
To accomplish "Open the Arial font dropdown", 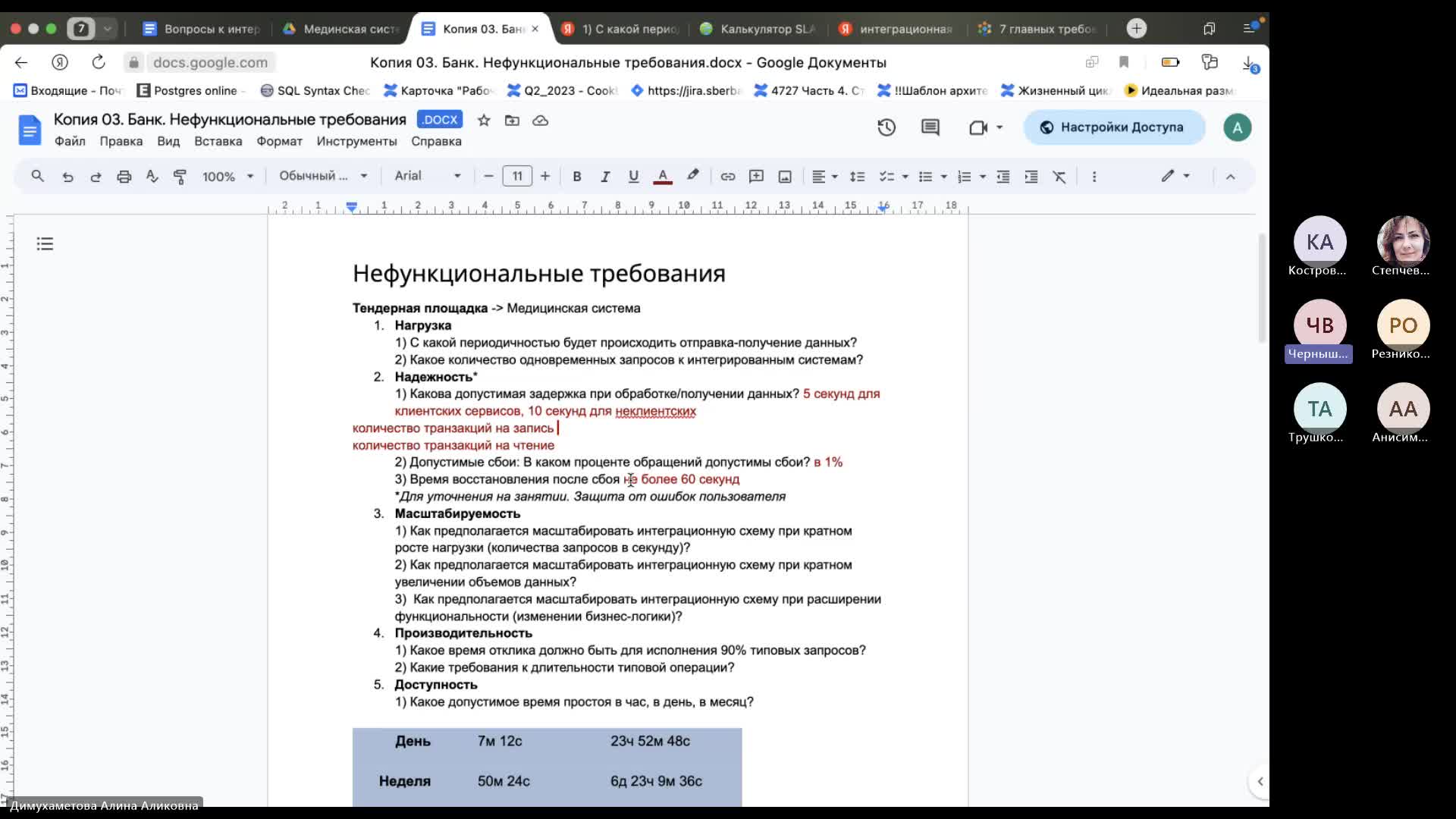I will (x=428, y=176).
